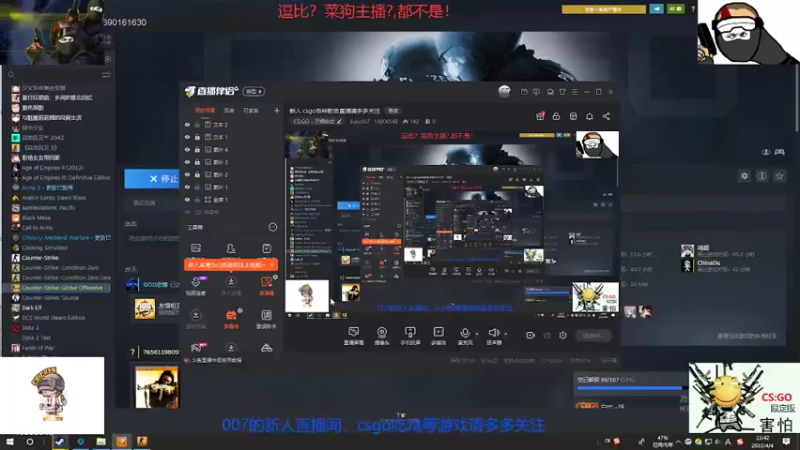Image resolution: width=800 pixels, height=450 pixels.
Task: Mute the speaker icon
Action: point(493,333)
